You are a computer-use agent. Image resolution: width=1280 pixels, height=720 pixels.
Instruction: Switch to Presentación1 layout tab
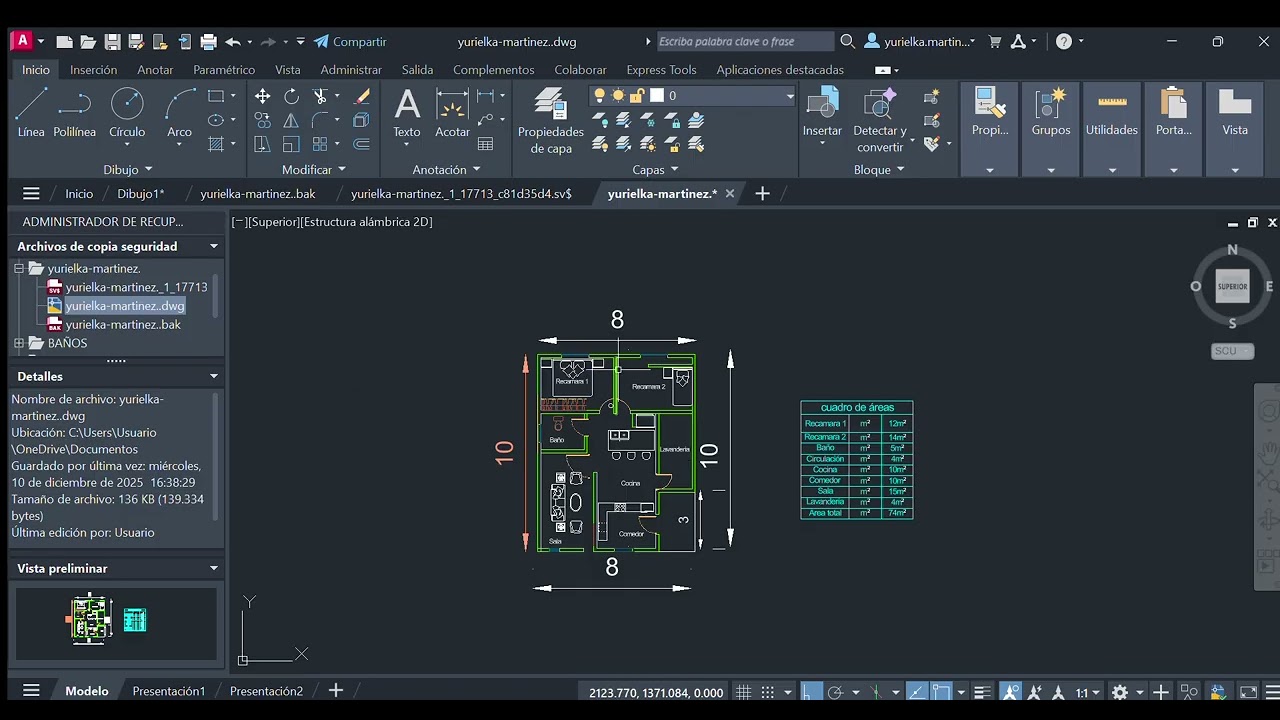pos(169,691)
